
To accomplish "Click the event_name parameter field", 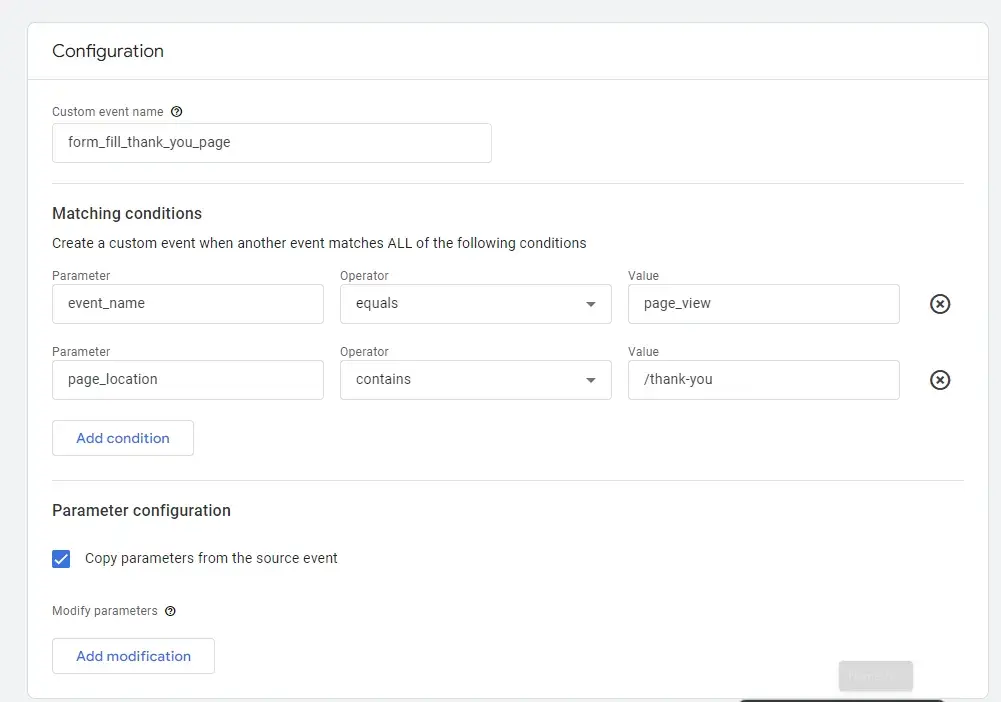I will pos(187,304).
